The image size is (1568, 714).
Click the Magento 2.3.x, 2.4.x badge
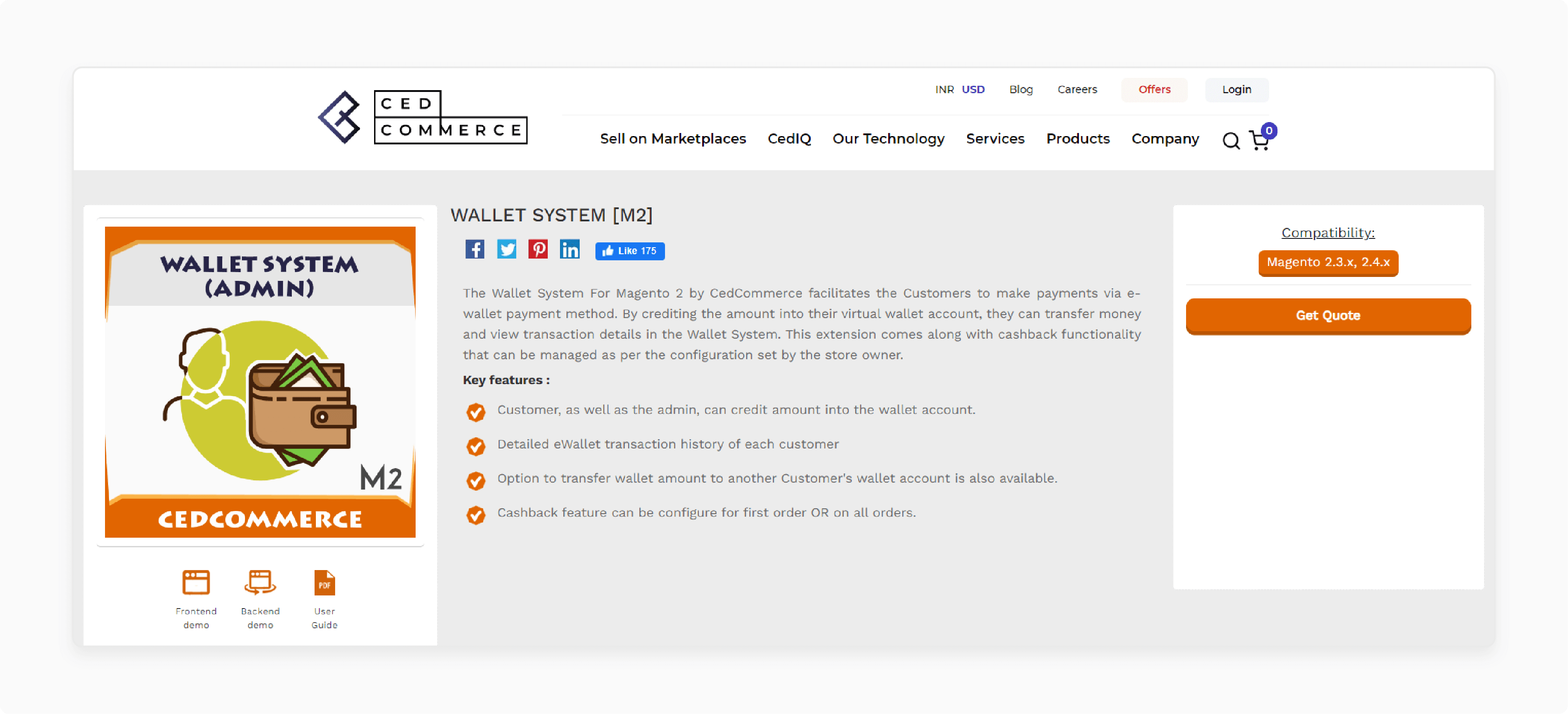(x=1327, y=263)
